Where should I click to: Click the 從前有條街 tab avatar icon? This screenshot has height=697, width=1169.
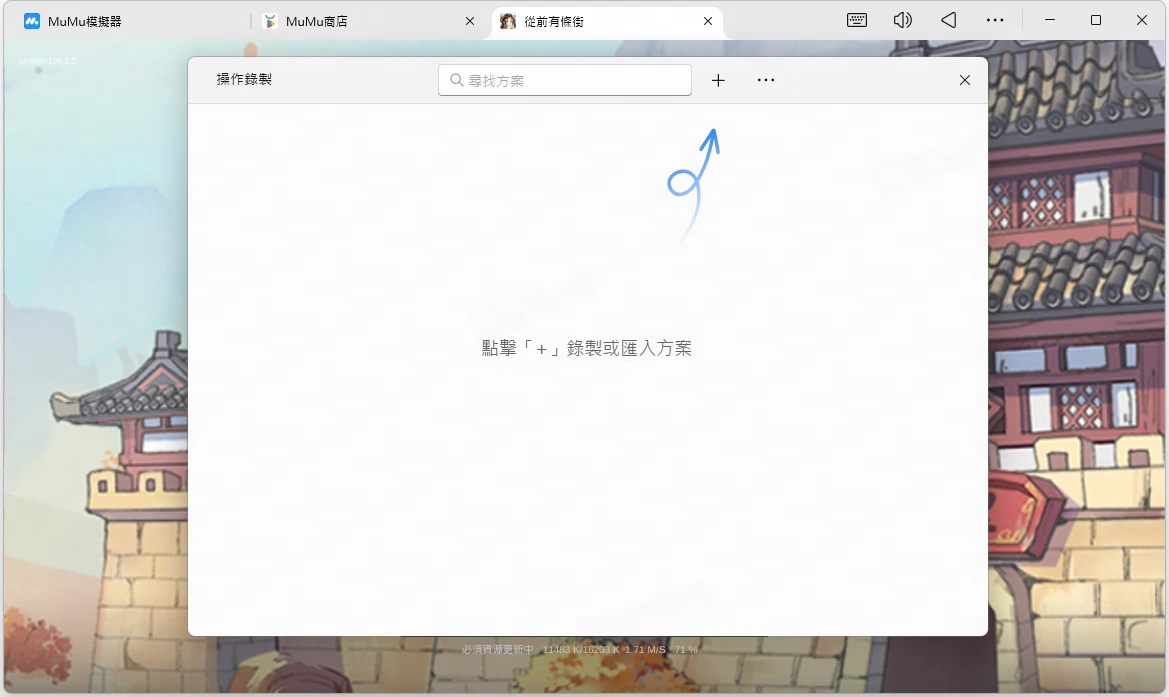[508, 22]
